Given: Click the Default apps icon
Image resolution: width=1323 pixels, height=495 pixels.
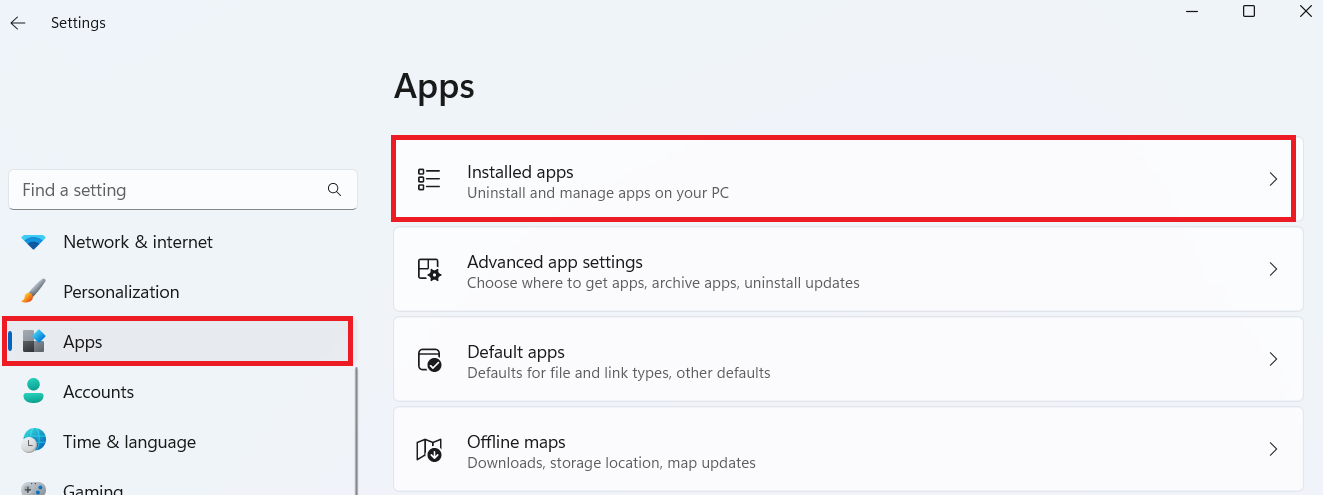Looking at the screenshot, I should (x=429, y=360).
